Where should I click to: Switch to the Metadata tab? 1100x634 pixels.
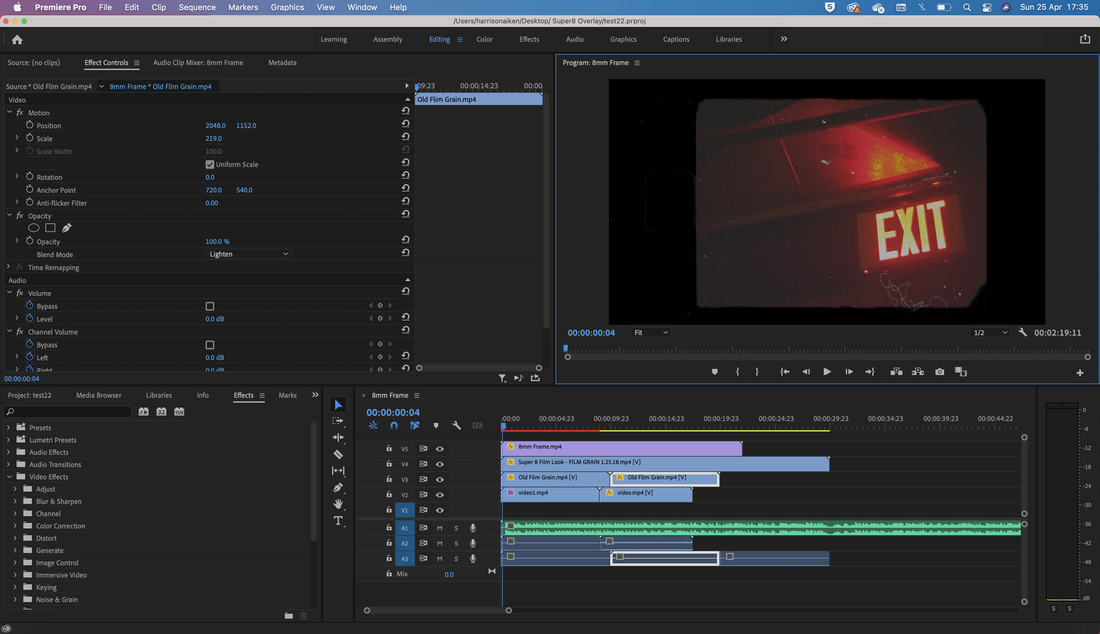282,62
